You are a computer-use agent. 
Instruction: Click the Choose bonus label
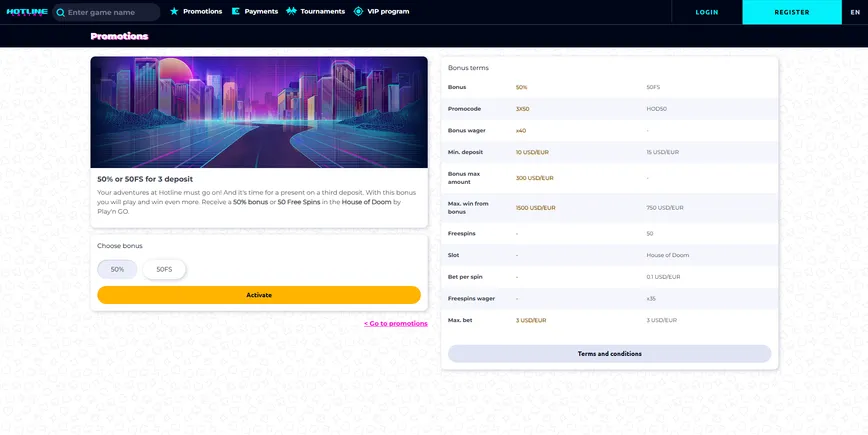[x=120, y=246]
